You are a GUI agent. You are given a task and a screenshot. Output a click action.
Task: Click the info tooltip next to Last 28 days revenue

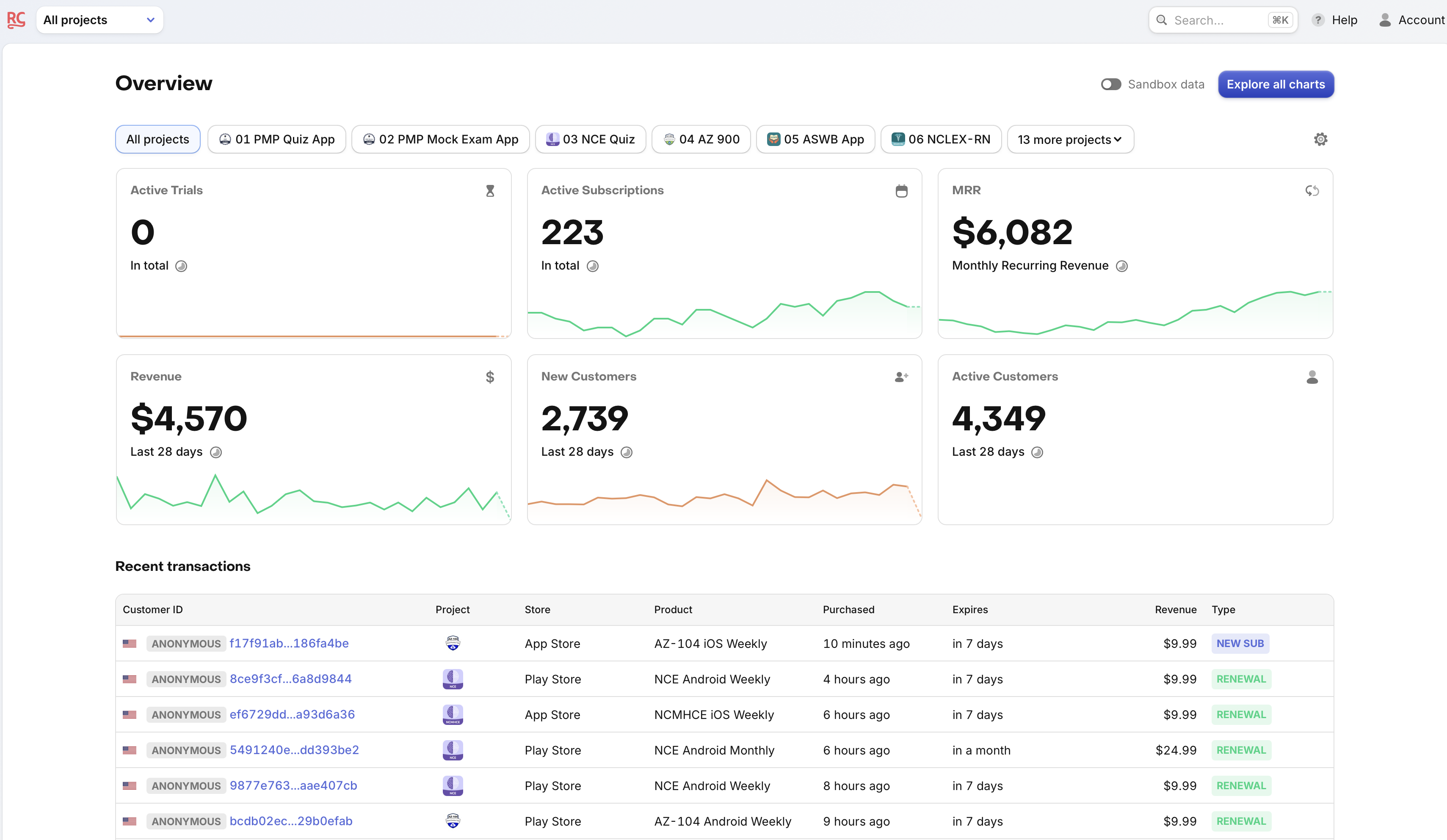pos(216,452)
